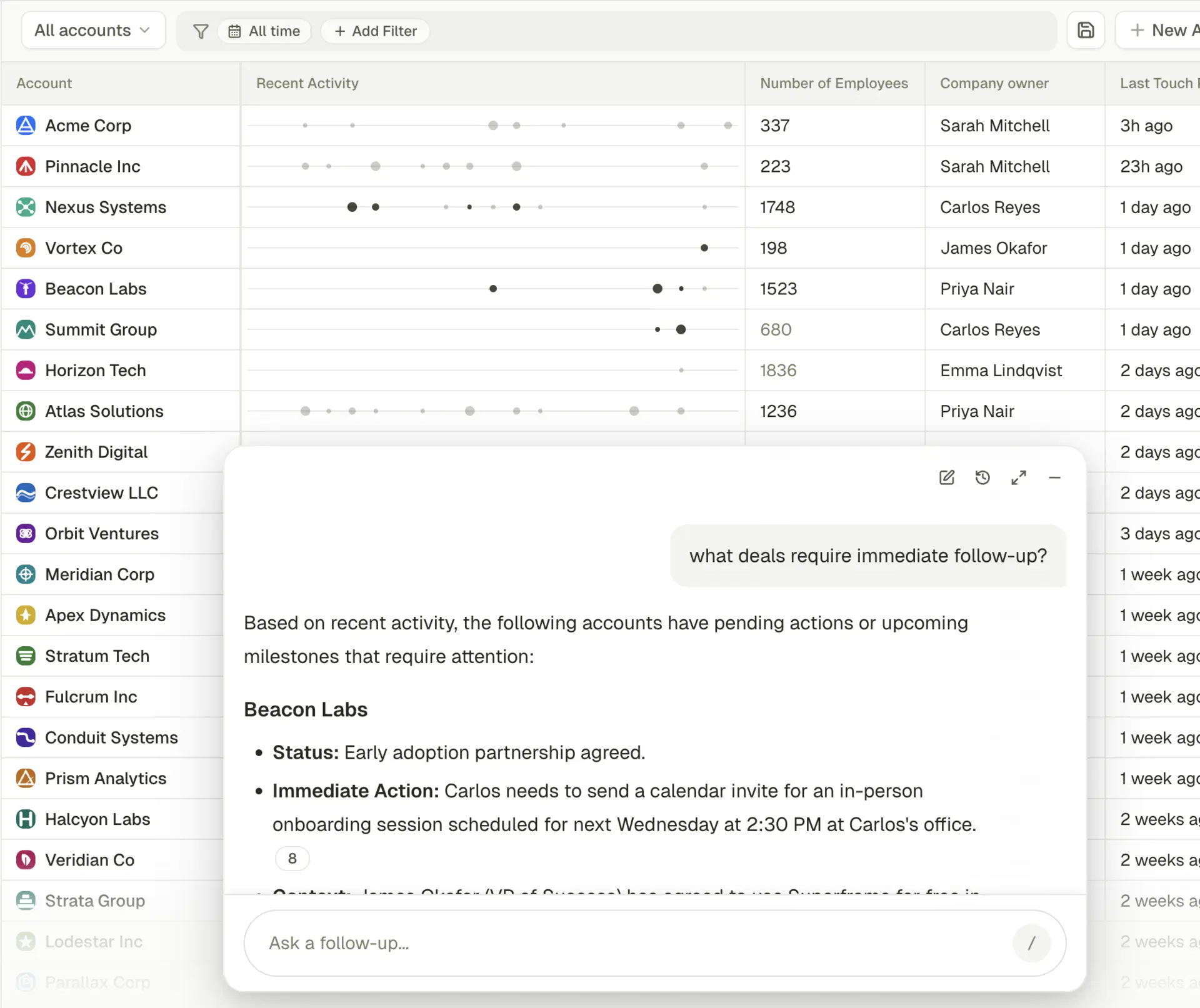This screenshot has width=1200, height=1008.
Task: Click the user message bubble about deals
Action: pos(868,556)
